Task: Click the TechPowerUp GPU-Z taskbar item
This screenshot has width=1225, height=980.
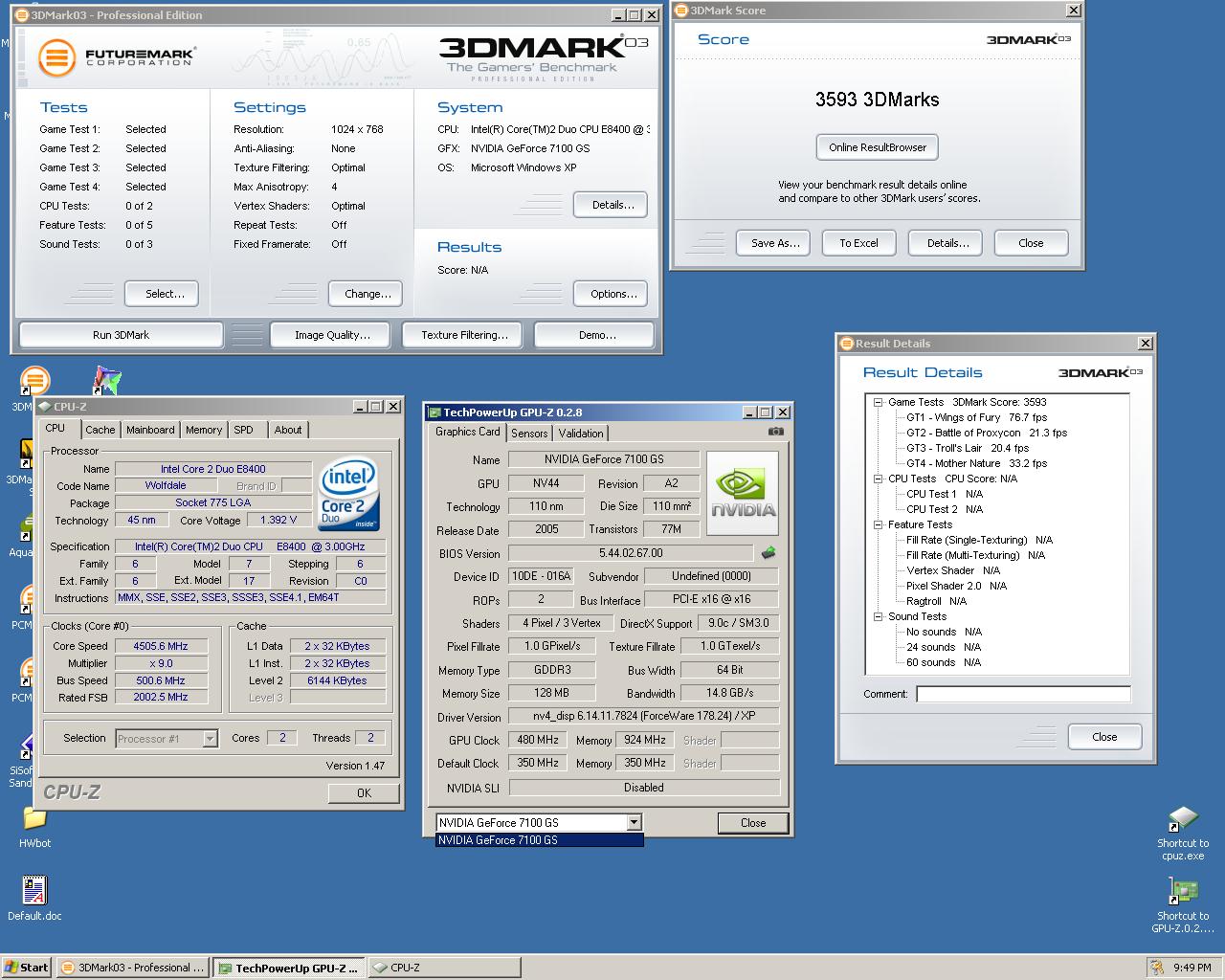Action: pyautogui.click(x=288, y=968)
